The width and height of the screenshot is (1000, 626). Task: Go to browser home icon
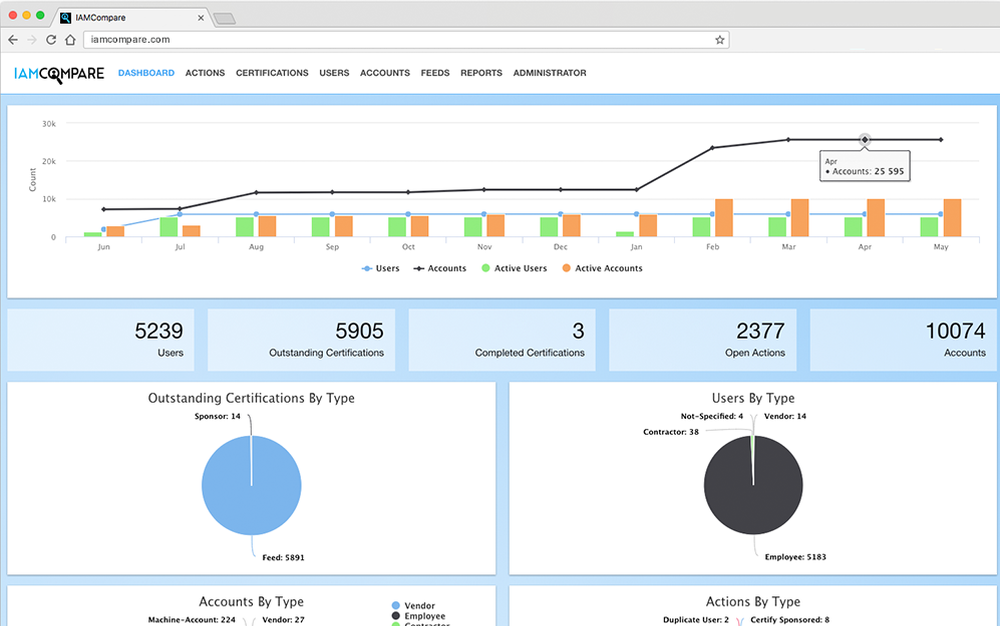70,40
